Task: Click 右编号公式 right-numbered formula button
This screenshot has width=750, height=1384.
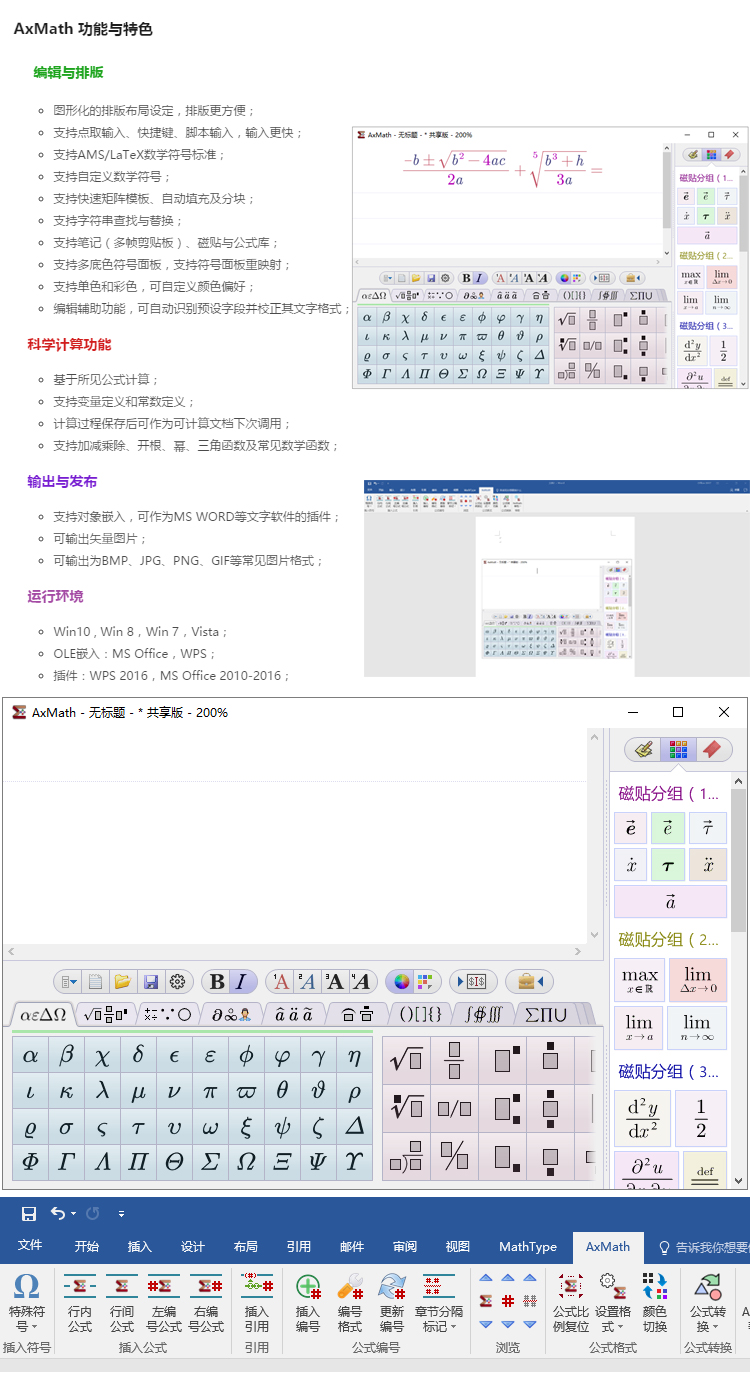Action: pyautogui.click(x=206, y=1303)
